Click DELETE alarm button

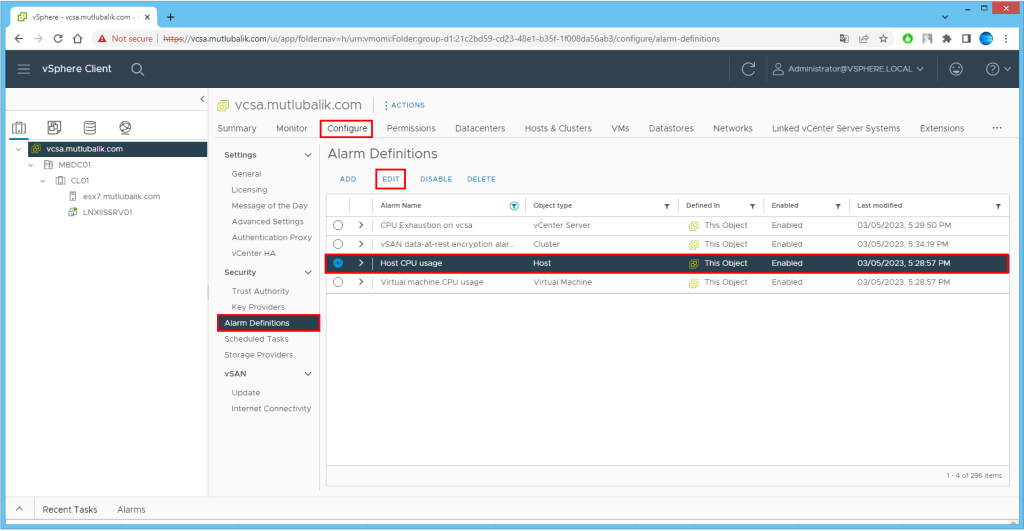tap(481, 179)
